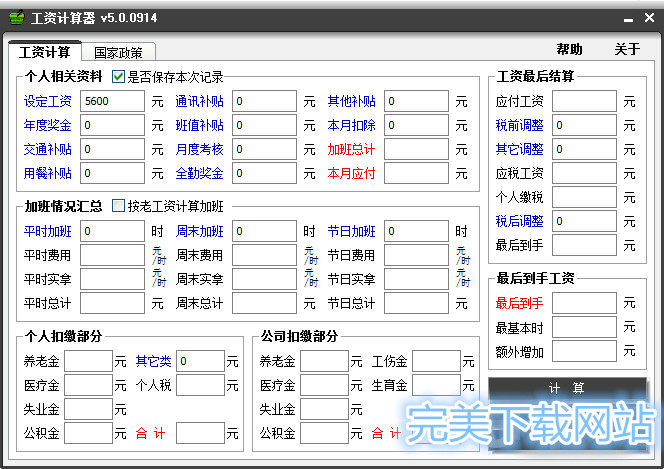This screenshot has height=469, width=664.
Task: Click the personal 养老金 field
Action: (89, 361)
